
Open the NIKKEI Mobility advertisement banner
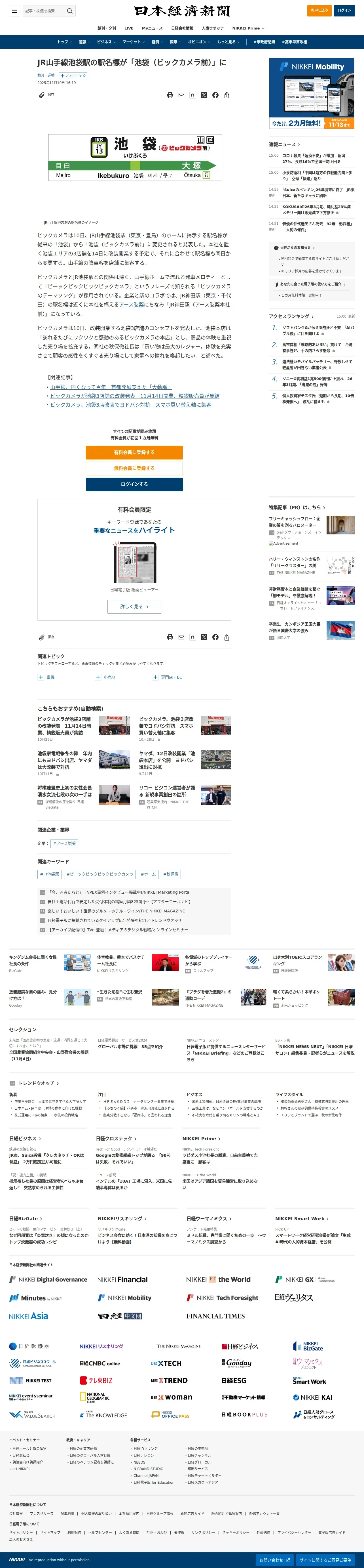click(x=312, y=93)
